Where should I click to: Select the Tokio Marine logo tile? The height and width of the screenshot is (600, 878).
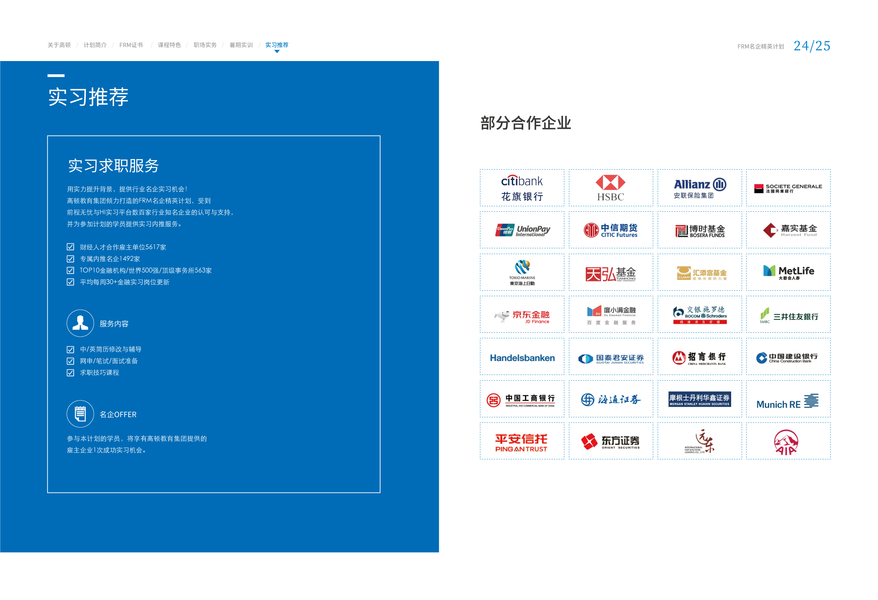coord(522,273)
